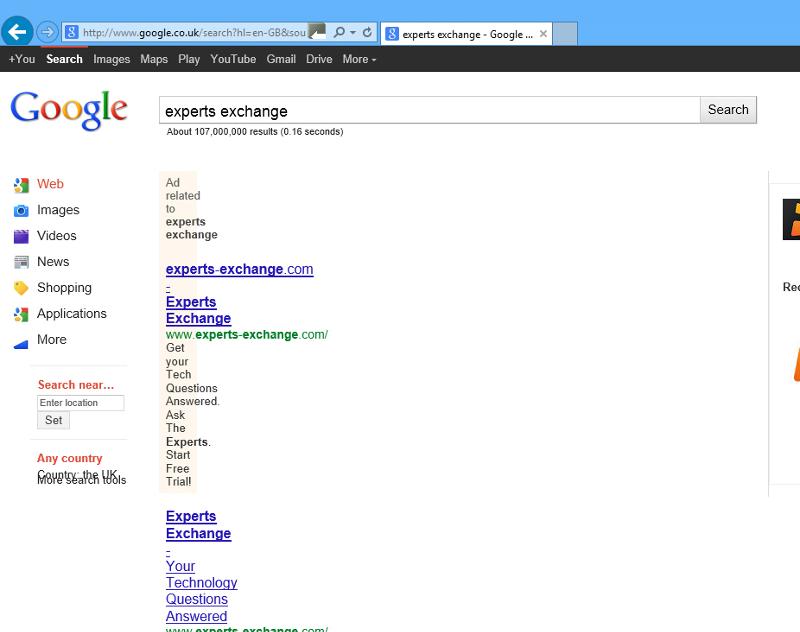The width and height of the screenshot is (800, 632).
Task: Open Maps in the black Google bar
Action: [154, 59]
